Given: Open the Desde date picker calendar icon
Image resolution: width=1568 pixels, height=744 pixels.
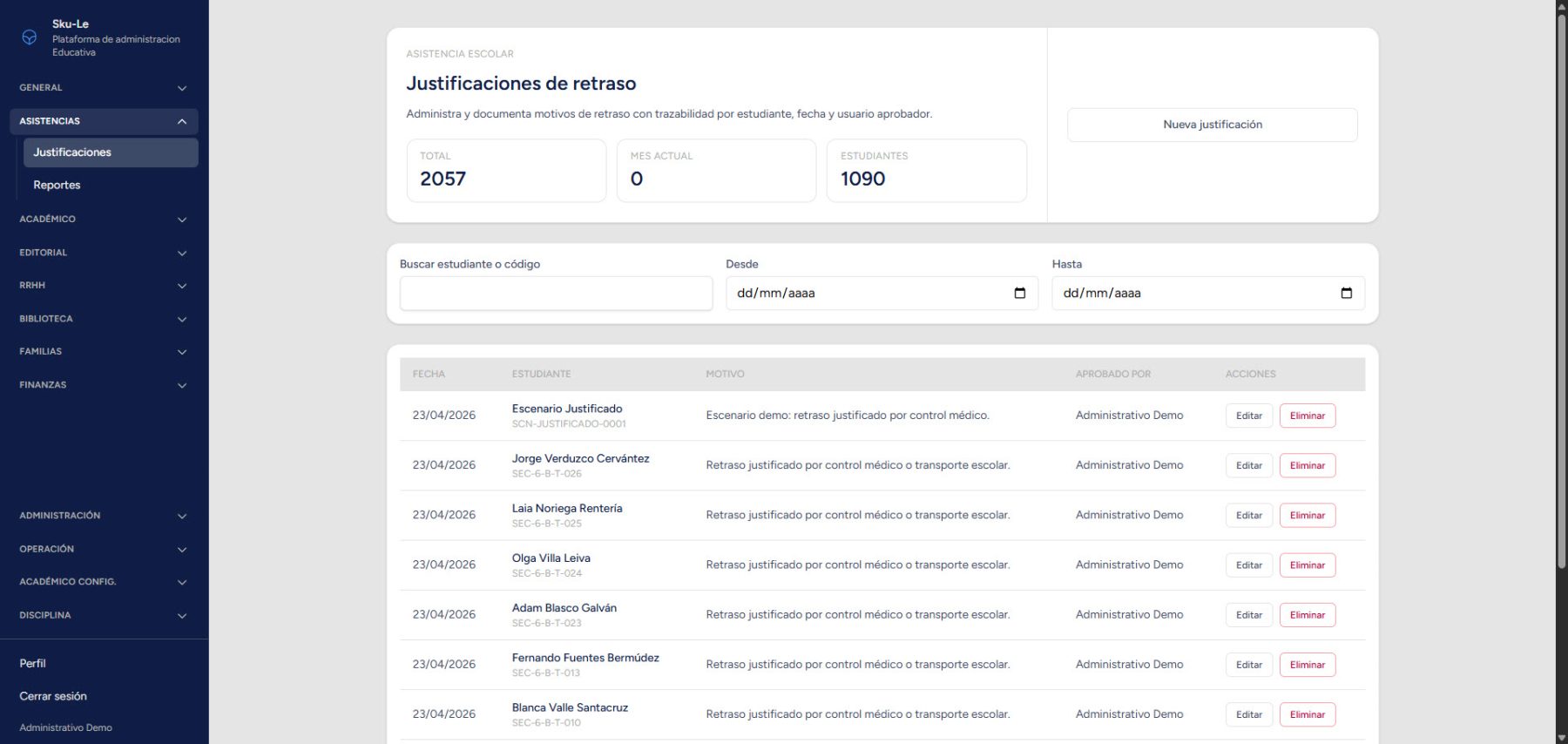Looking at the screenshot, I should [1019, 293].
